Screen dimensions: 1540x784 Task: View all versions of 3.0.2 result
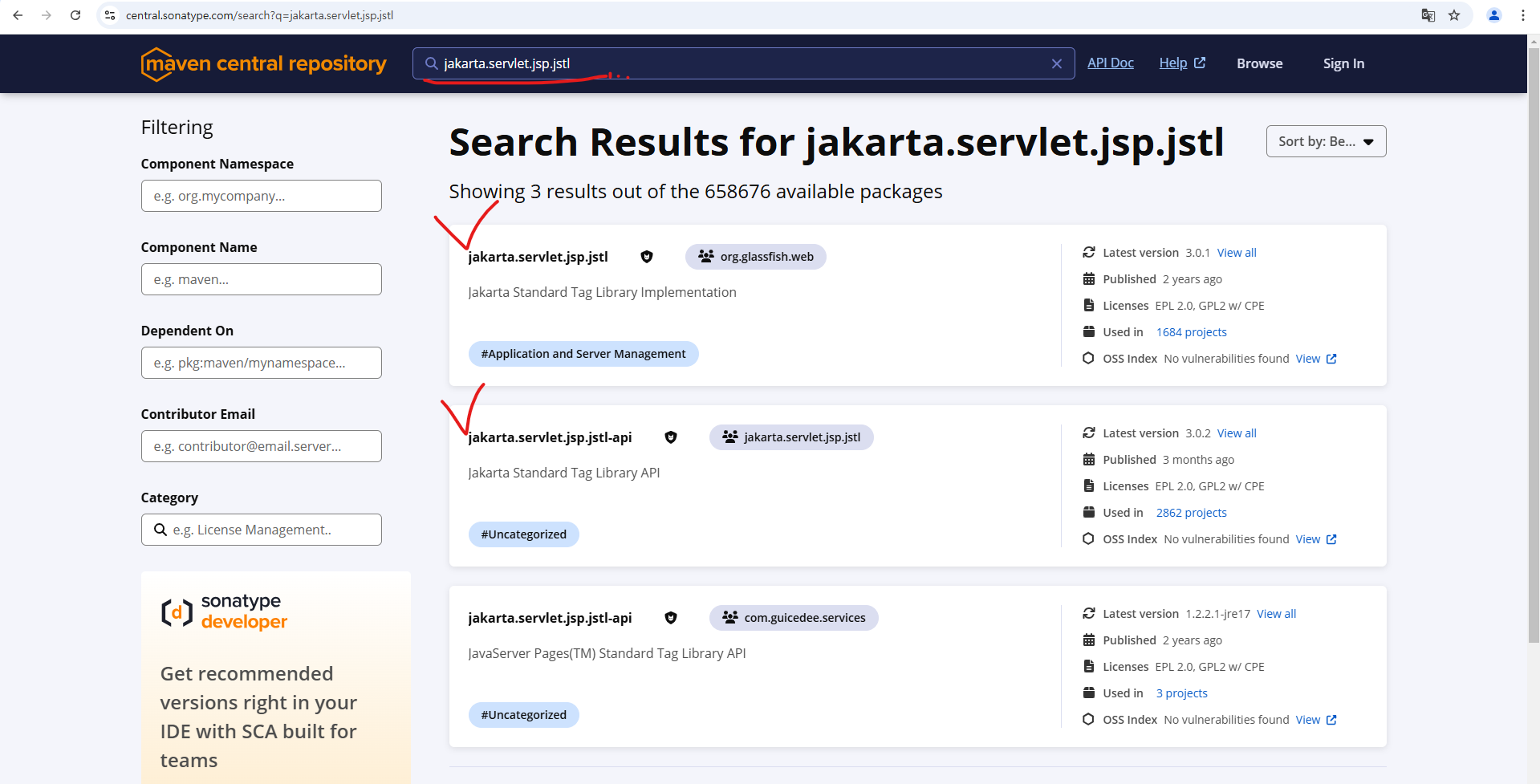[x=1237, y=433]
